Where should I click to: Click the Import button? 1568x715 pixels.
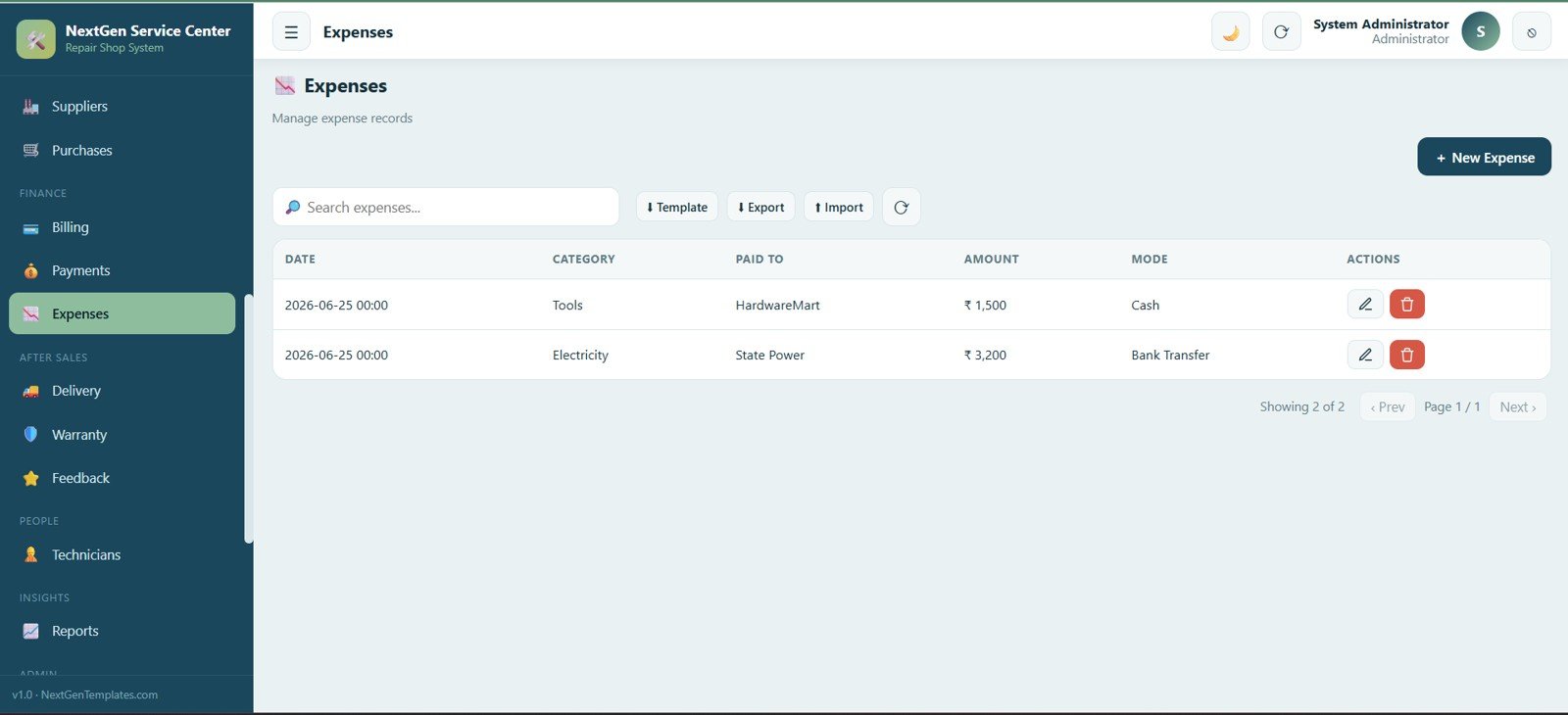tap(839, 207)
